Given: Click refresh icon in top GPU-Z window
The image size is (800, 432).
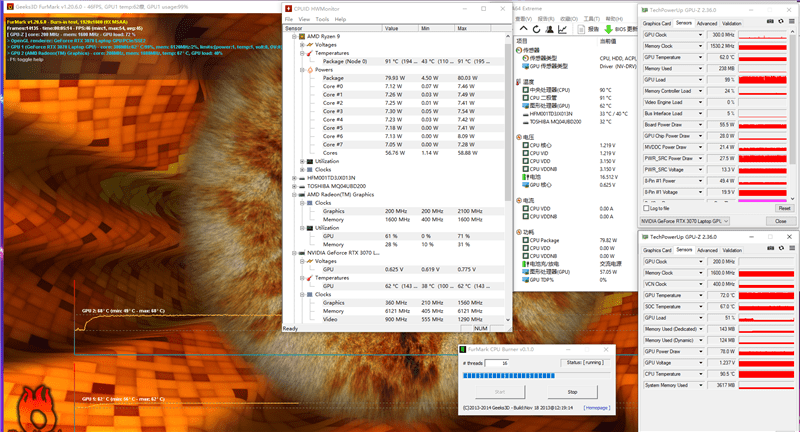Looking at the screenshot, I should (781, 21).
